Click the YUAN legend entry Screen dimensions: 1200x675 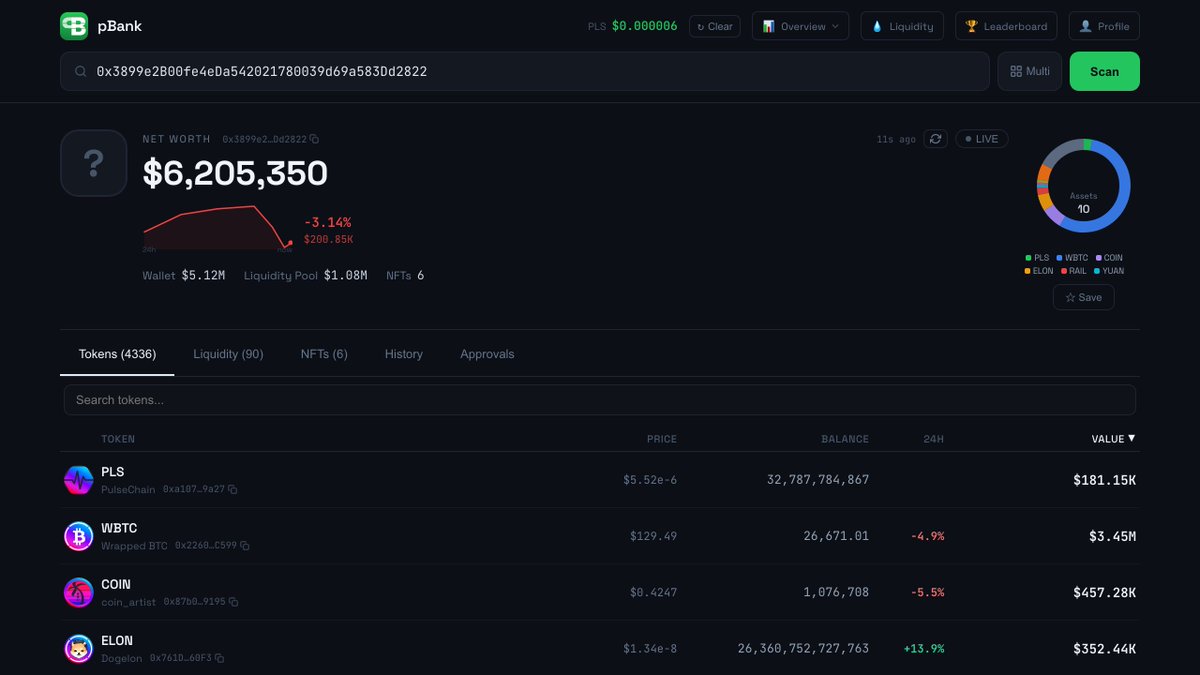pyautogui.click(x=1108, y=271)
